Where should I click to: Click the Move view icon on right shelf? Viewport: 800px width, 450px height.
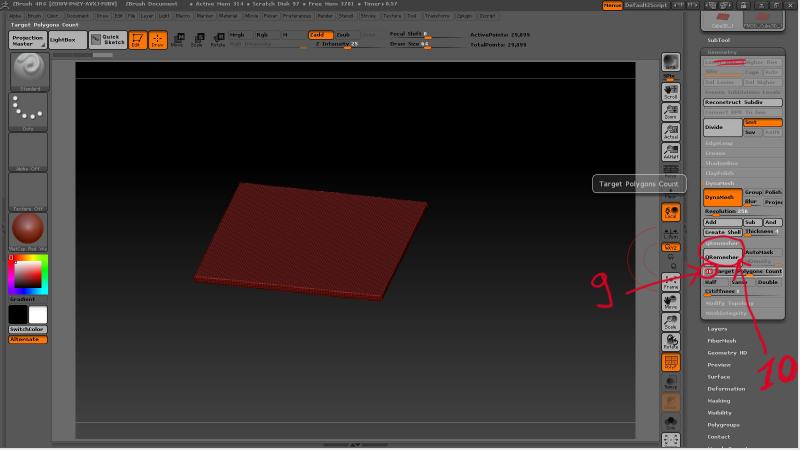[671, 302]
